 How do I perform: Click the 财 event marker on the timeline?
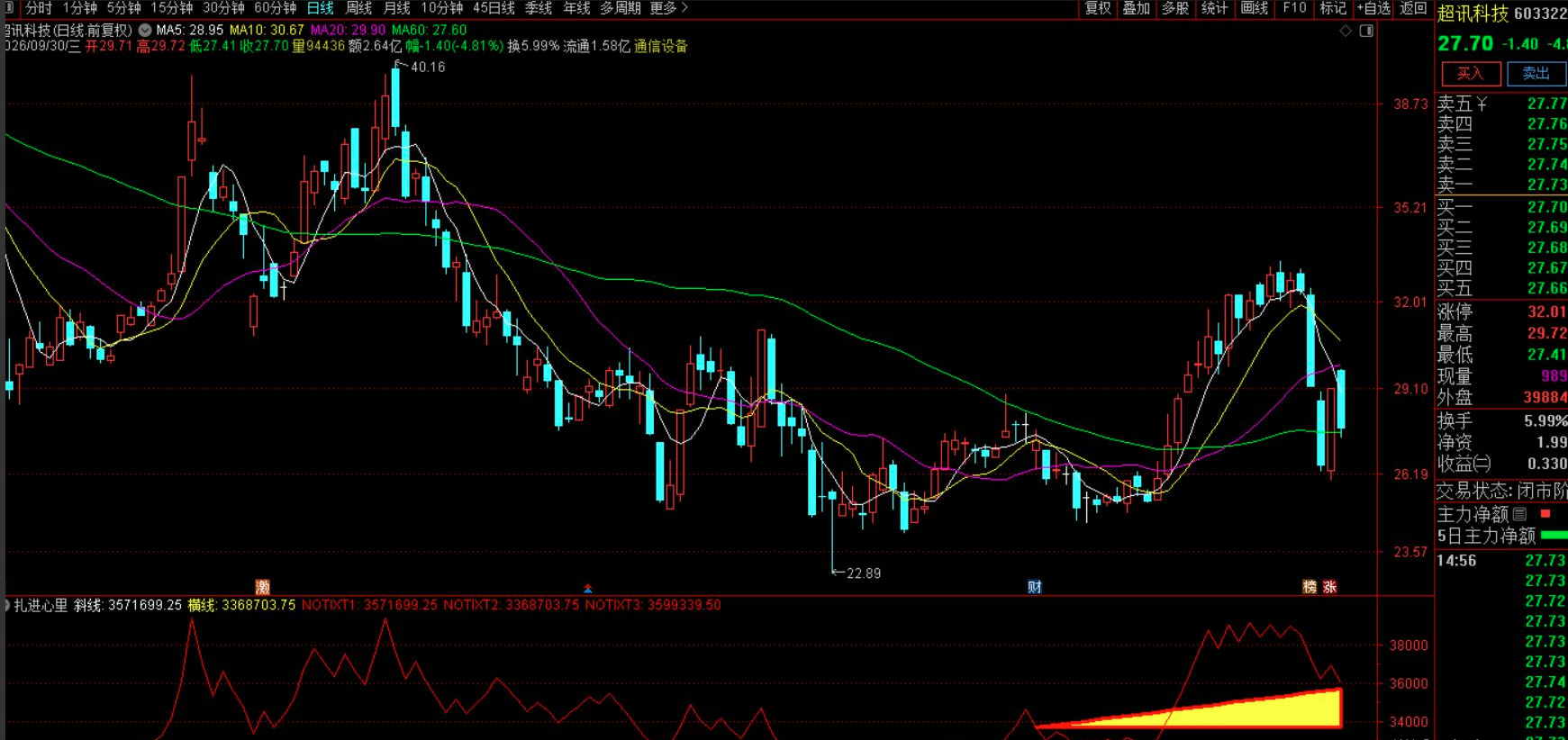(1034, 587)
